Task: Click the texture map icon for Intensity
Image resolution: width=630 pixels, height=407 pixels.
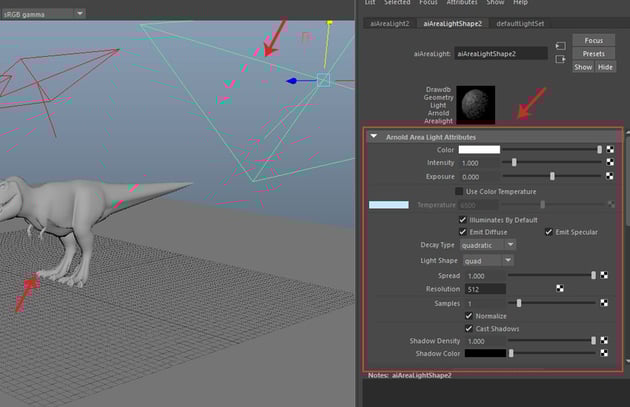Action: click(x=609, y=162)
